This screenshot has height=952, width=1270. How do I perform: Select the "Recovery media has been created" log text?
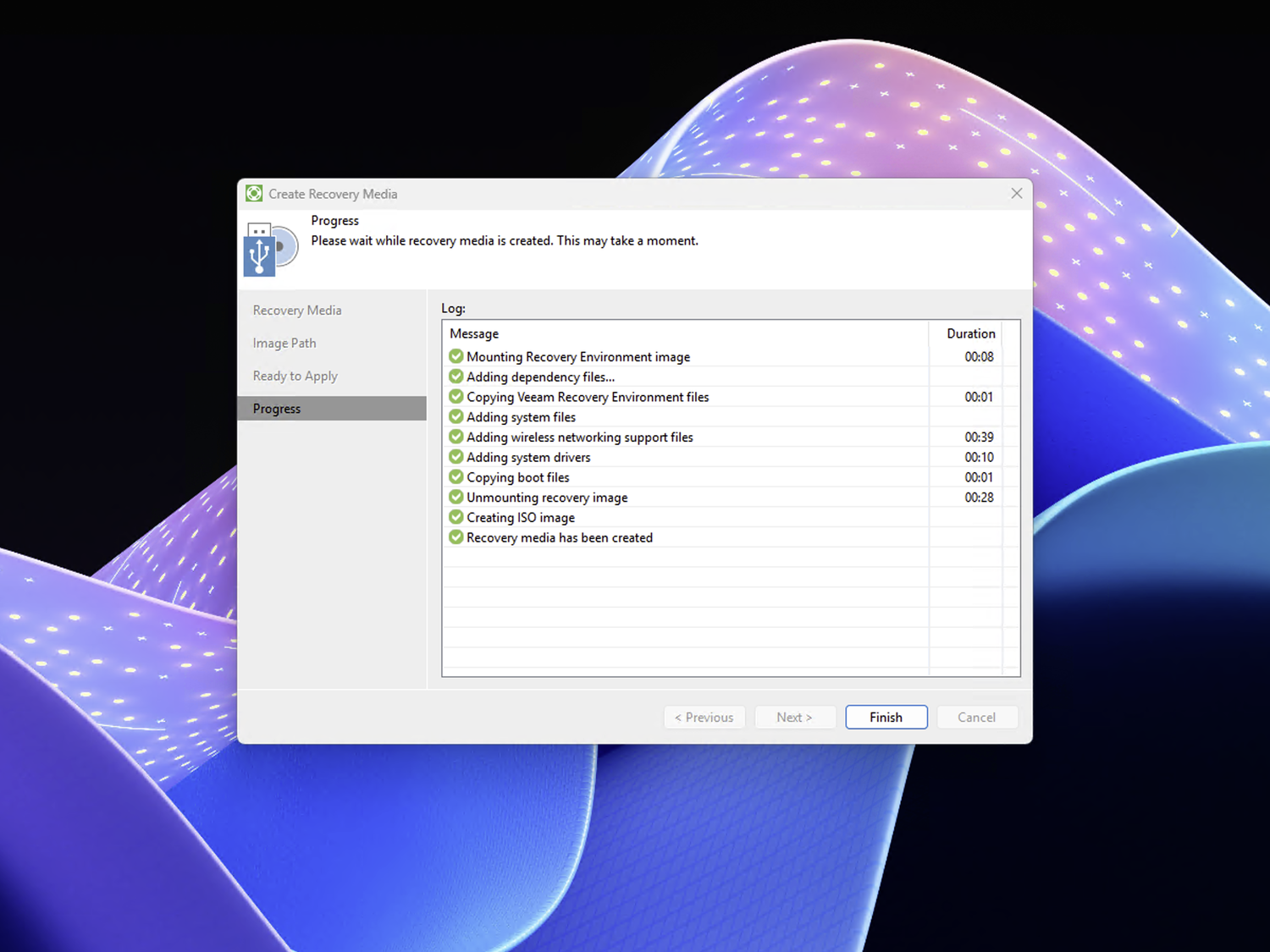click(560, 537)
